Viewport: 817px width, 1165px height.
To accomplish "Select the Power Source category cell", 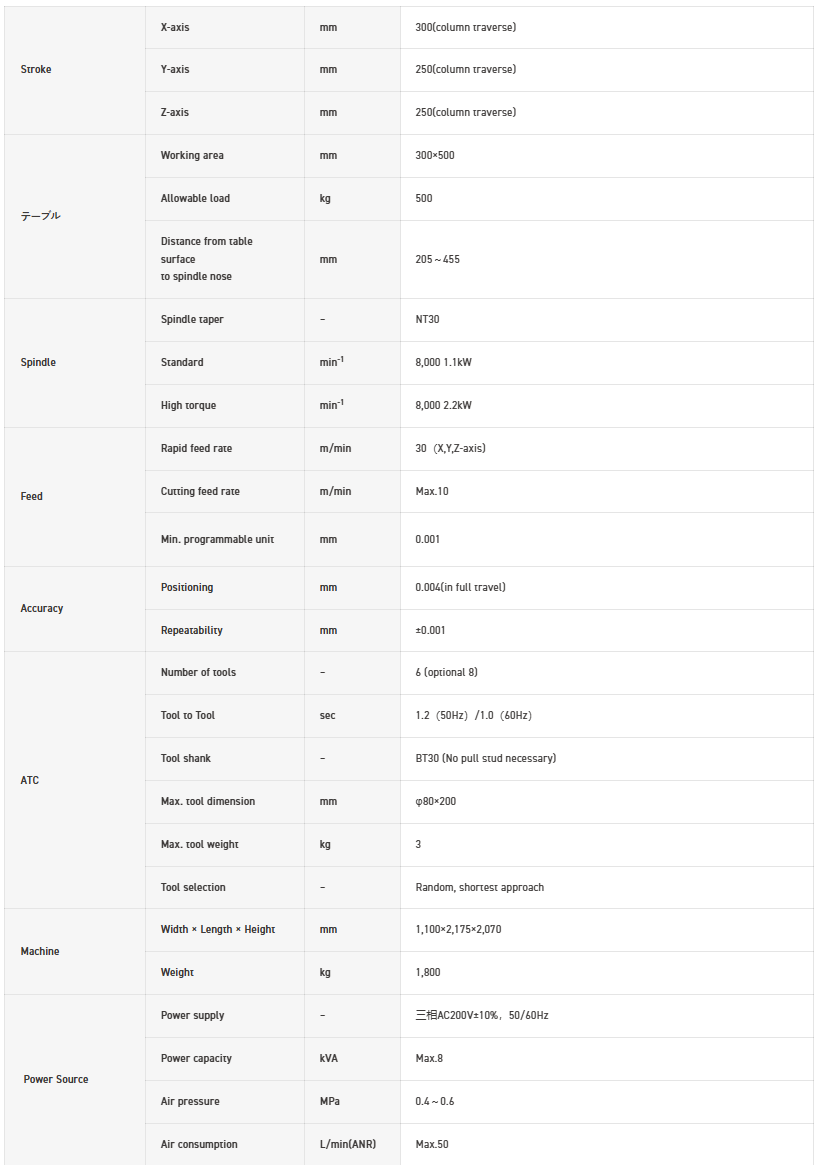I will (x=56, y=1079).
